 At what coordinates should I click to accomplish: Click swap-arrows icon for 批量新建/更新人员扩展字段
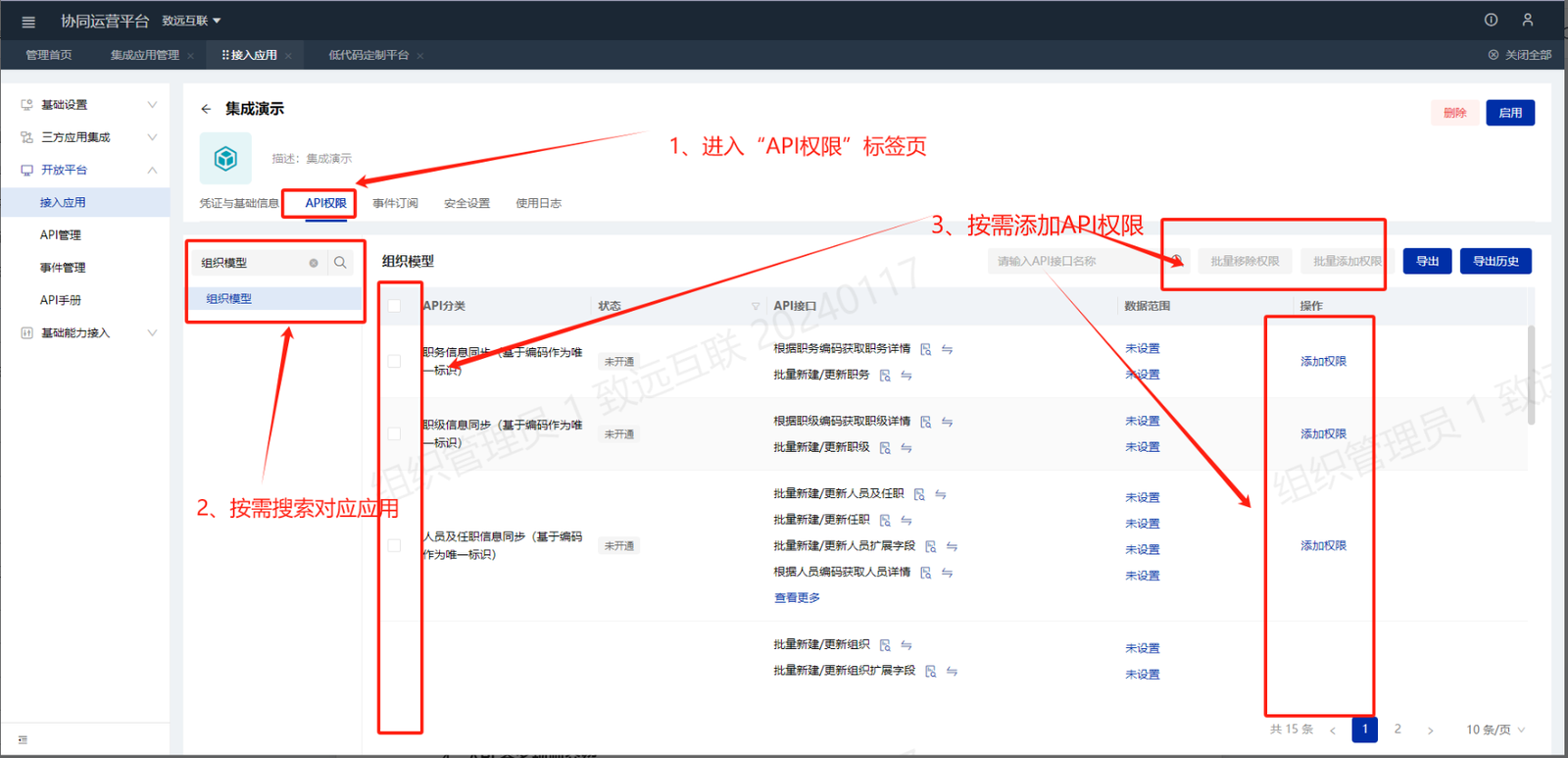[952, 546]
